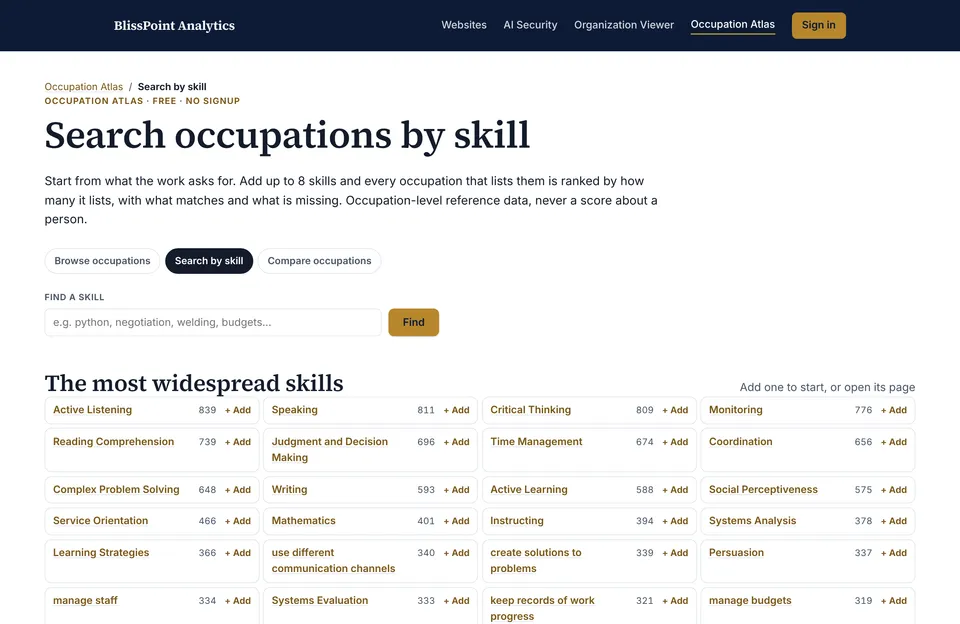Open Systems Analysis skill link
960x624 pixels.
point(752,521)
